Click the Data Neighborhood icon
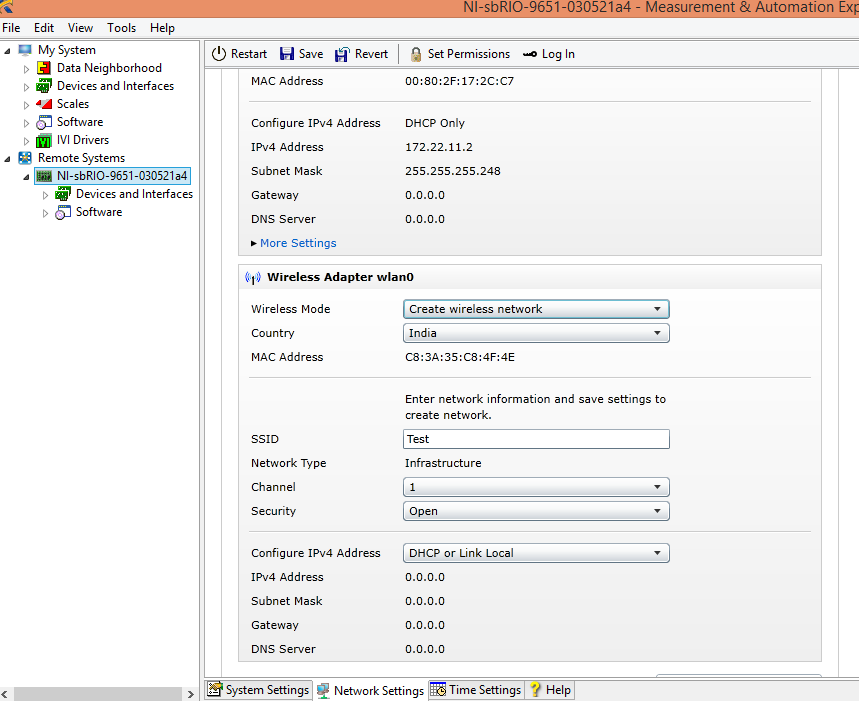The height and width of the screenshot is (701, 859). (44, 68)
